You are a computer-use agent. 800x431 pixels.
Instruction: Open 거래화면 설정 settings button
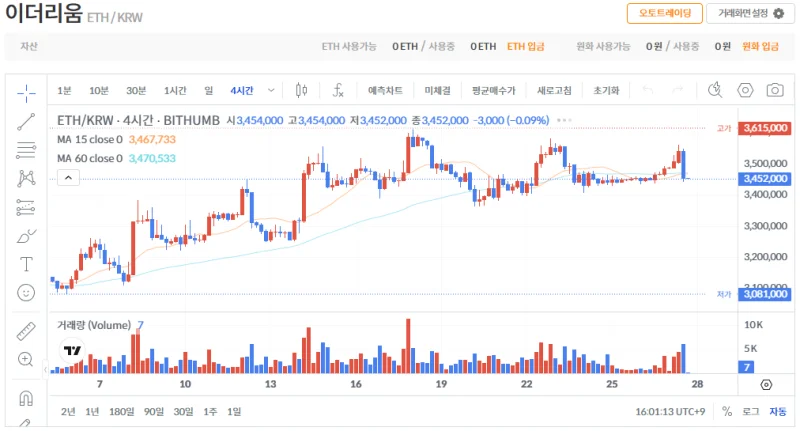[751, 13]
